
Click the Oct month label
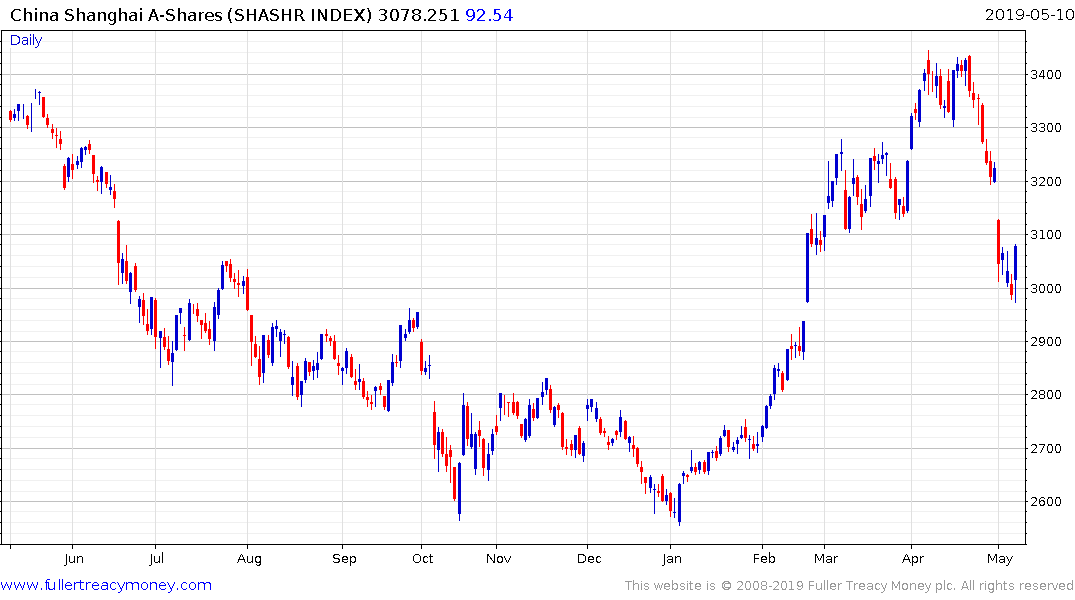tap(422, 559)
